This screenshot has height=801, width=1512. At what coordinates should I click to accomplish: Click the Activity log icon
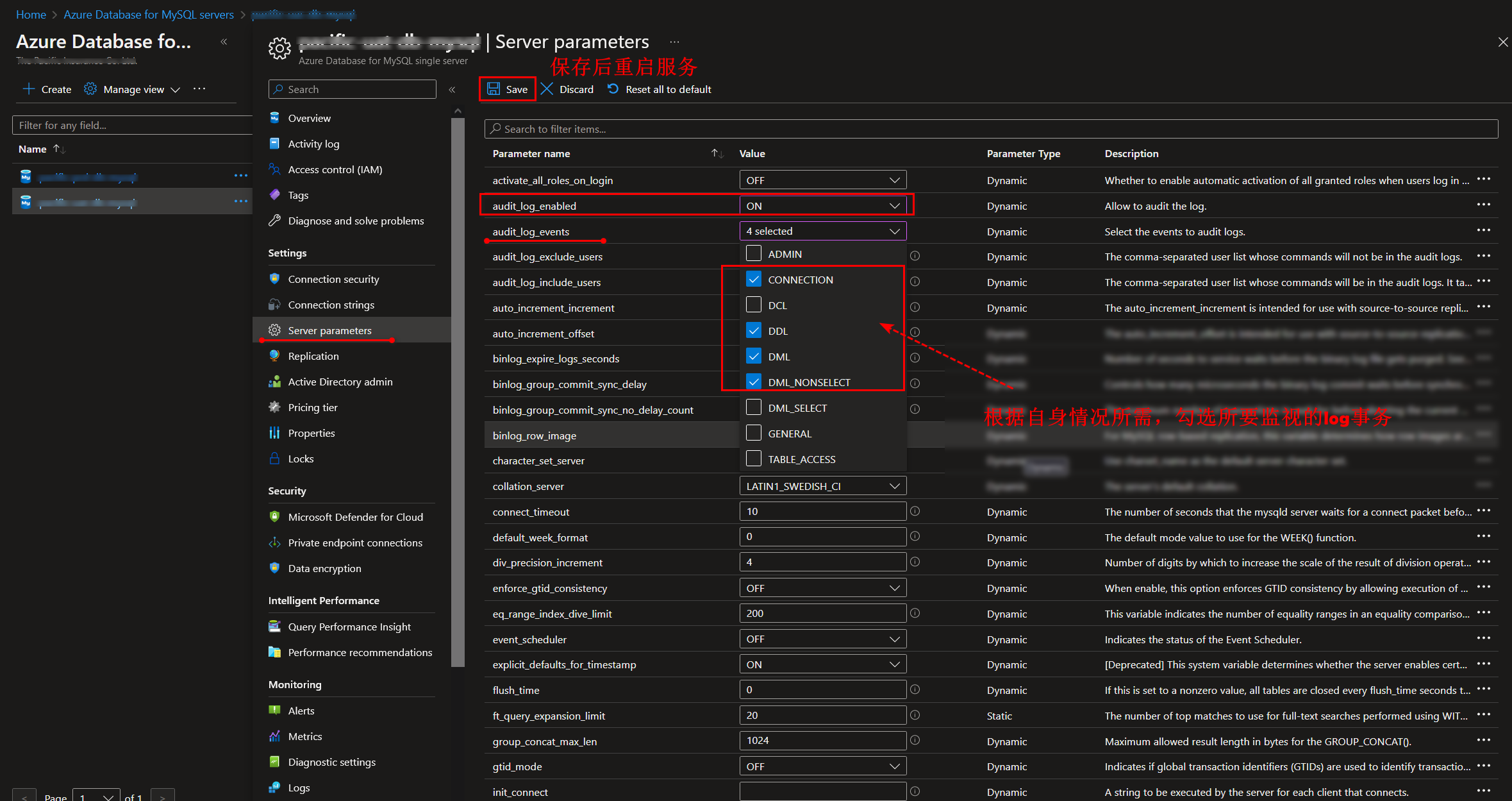pos(274,144)
